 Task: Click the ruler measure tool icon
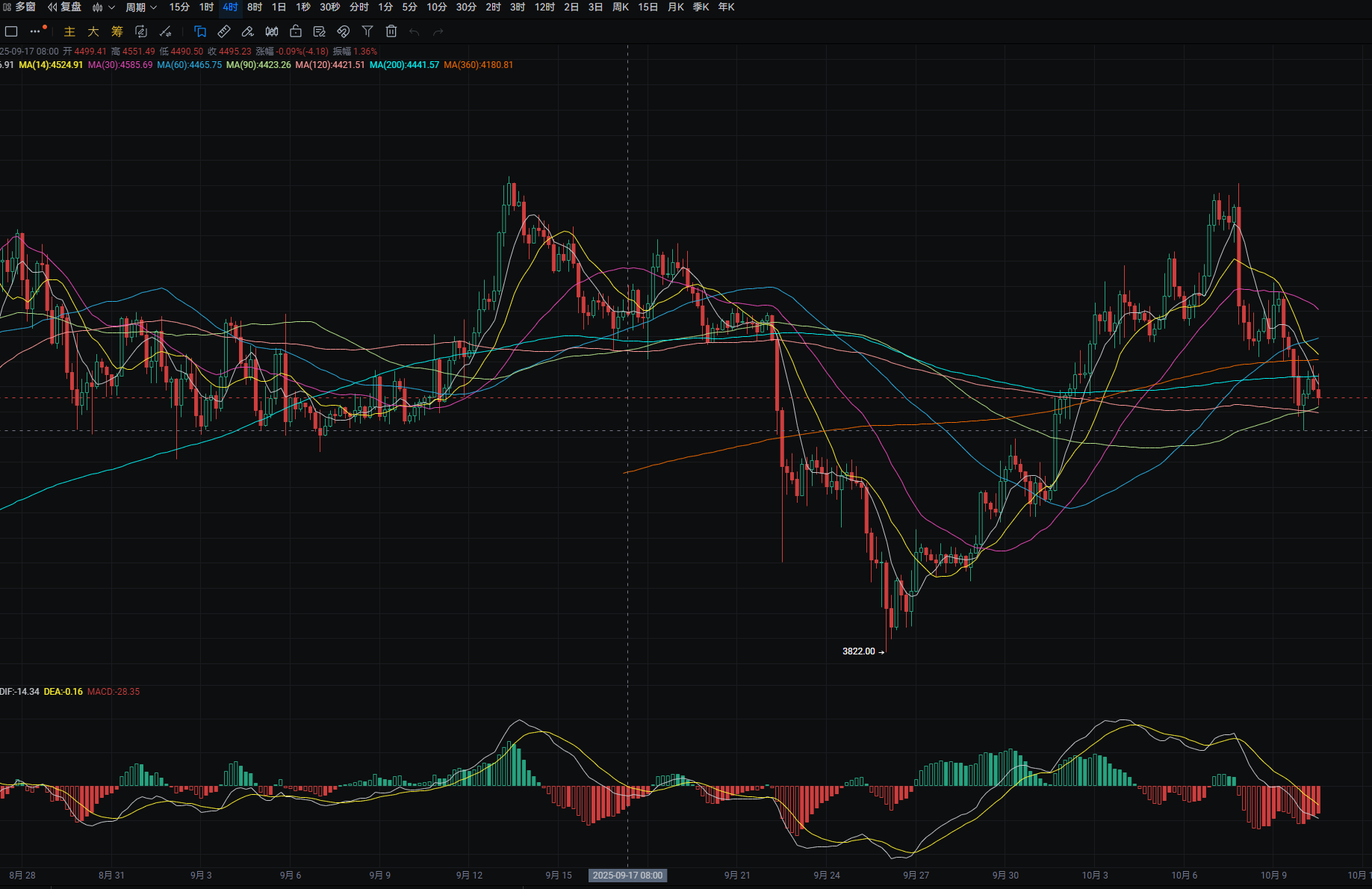click(x=224, y=31)
